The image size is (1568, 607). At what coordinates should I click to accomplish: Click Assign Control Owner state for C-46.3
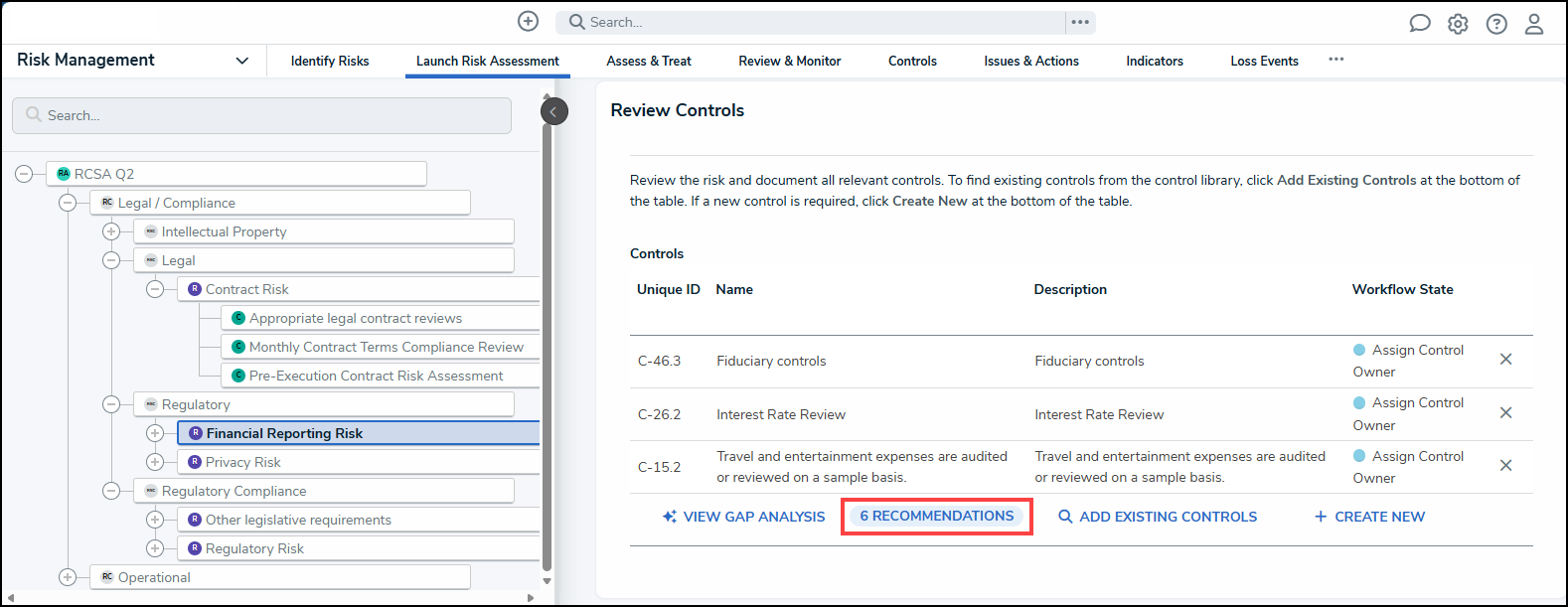(x=1408, y=361)
